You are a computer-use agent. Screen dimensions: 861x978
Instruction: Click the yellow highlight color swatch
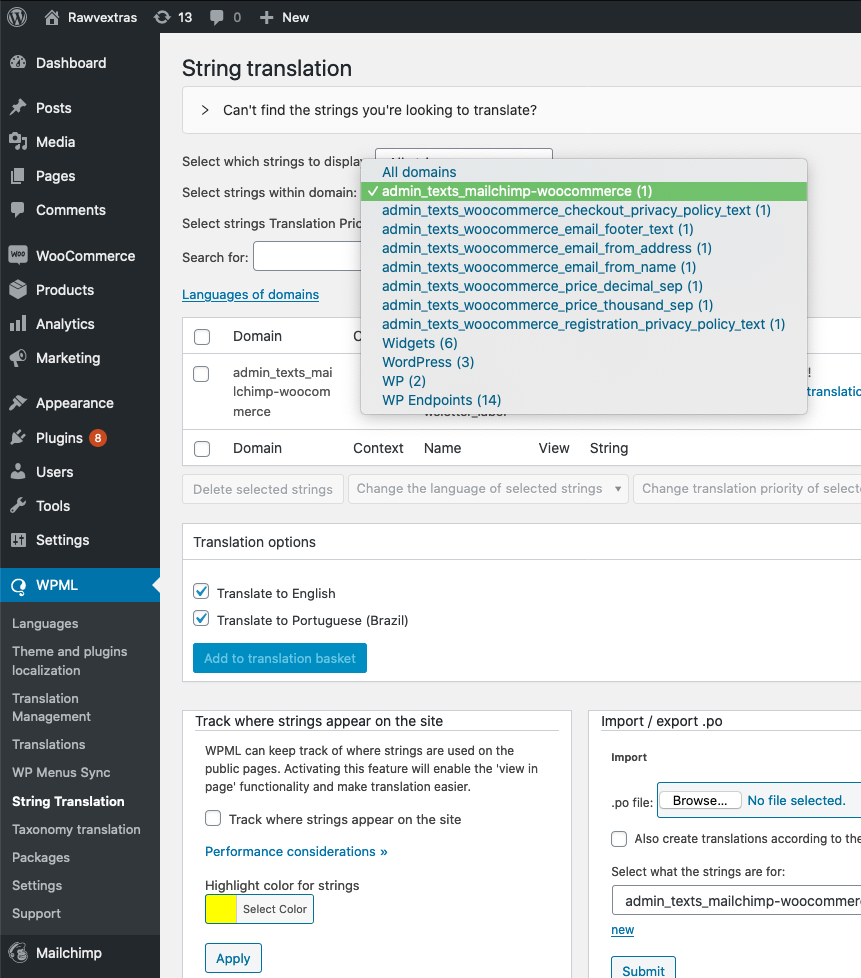[x=221, y=909]
